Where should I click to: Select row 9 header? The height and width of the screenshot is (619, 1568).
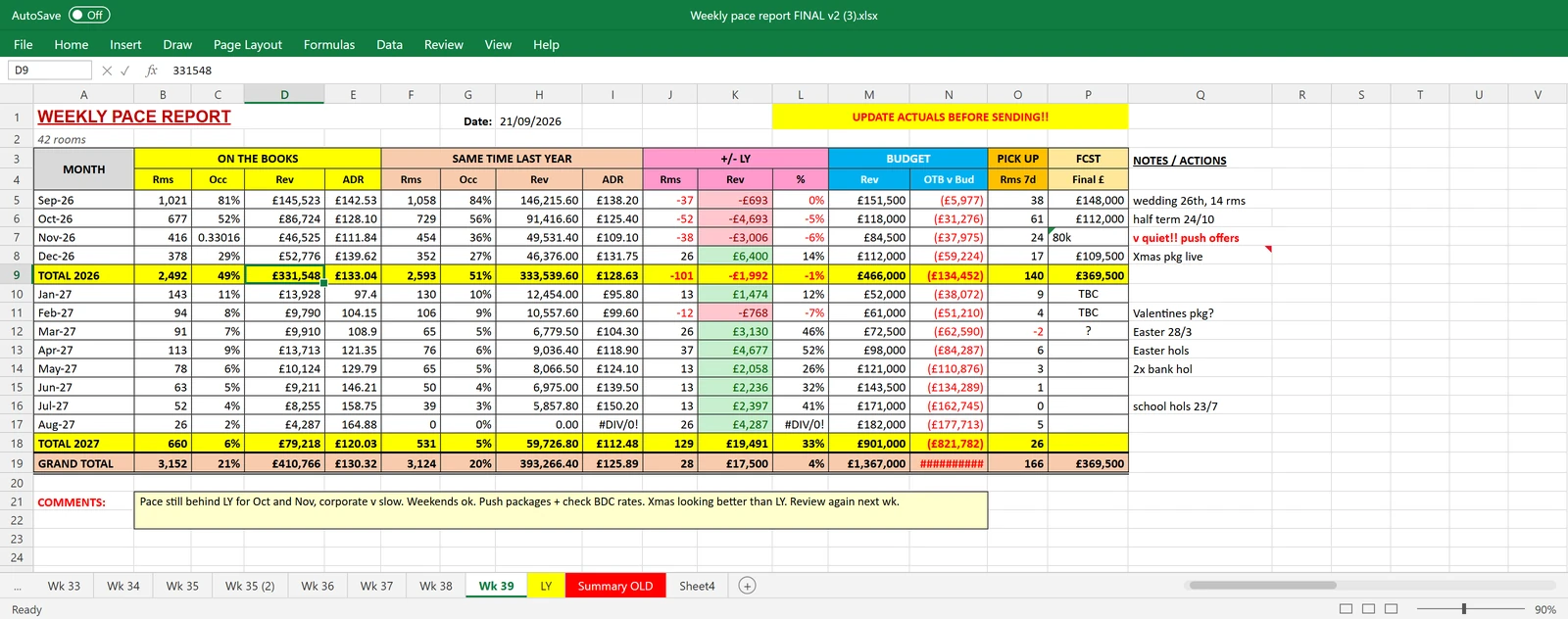[17, 275]
